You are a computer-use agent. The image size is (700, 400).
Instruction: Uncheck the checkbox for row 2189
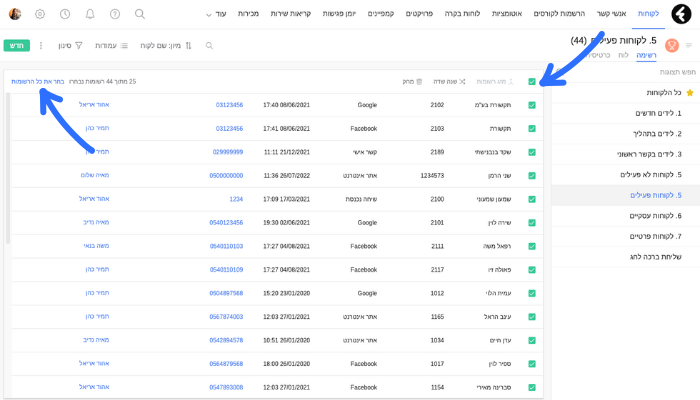(x=532, y=152)
